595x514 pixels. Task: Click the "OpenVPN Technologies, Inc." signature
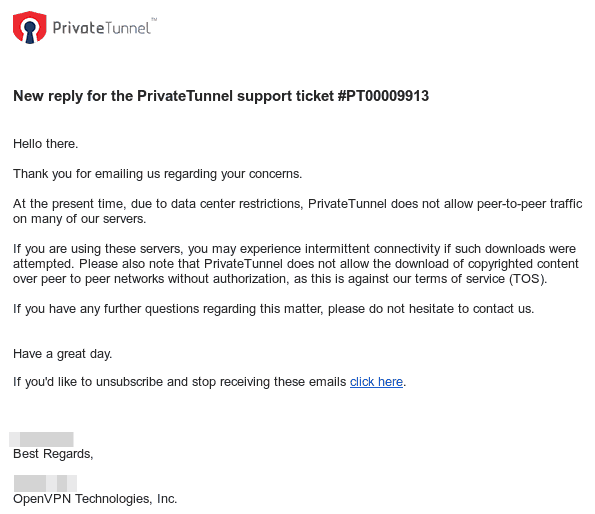[x=95, y=499]
